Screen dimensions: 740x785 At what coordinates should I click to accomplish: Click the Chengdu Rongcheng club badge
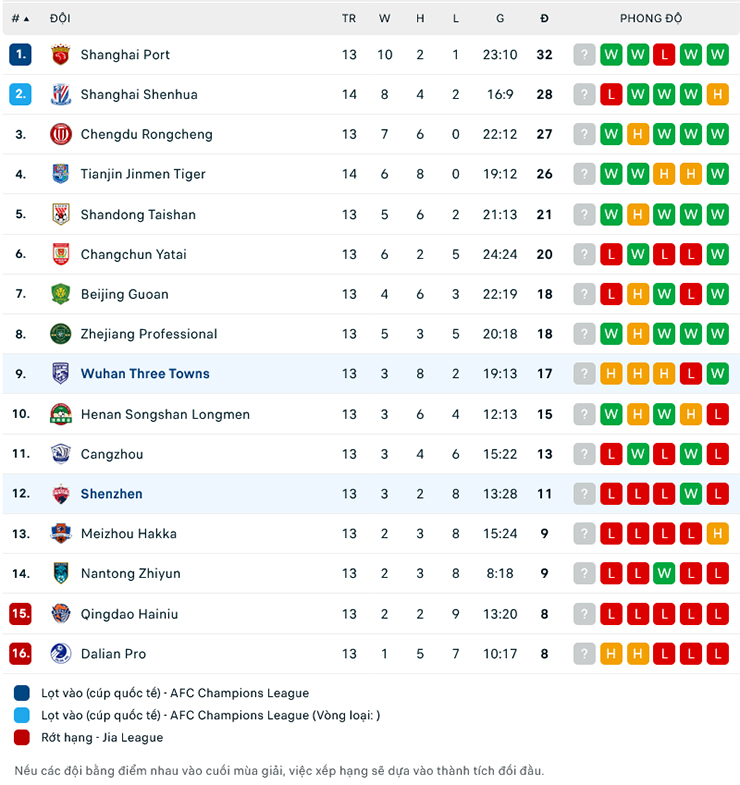pyautogui.click(x=61, y=134)
